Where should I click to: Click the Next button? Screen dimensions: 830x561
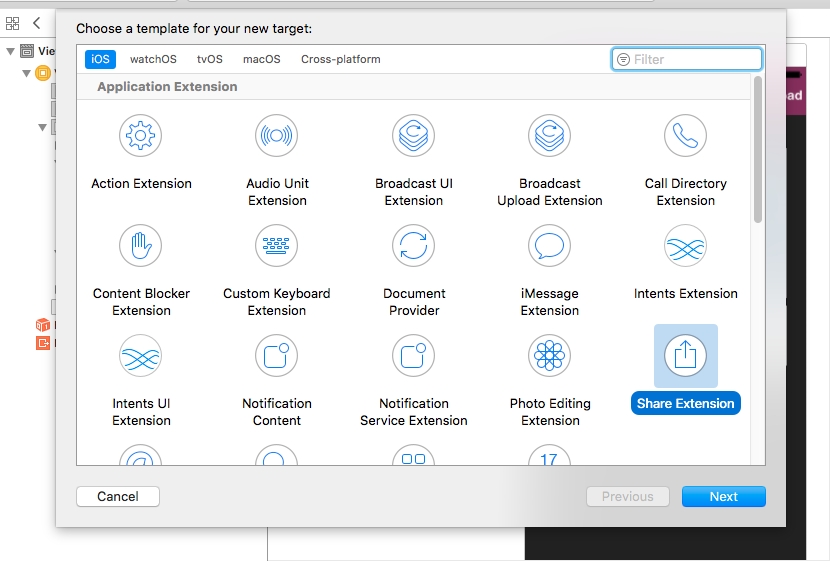click(723, 496)
